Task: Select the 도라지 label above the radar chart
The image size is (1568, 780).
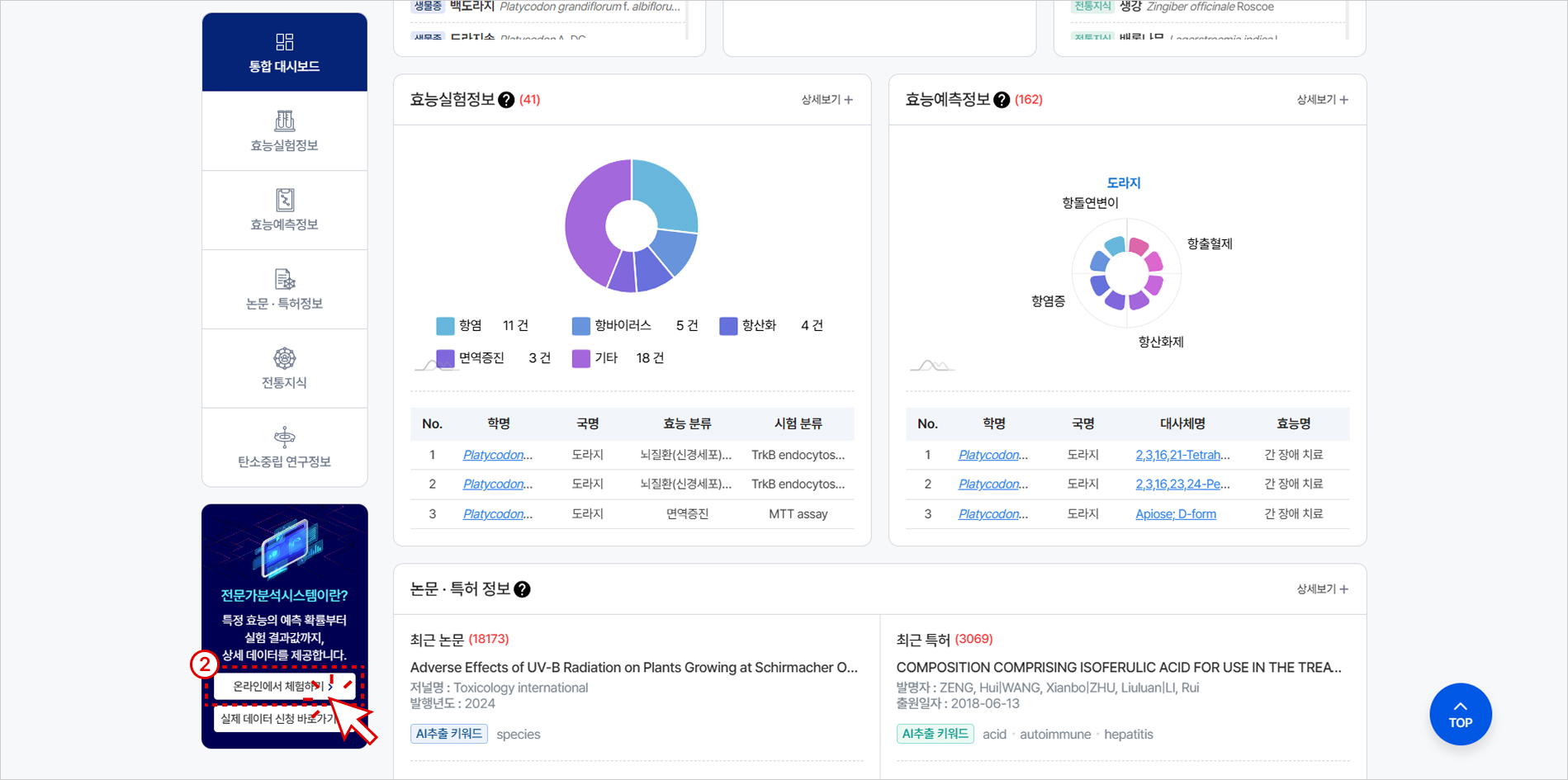Action: [x=1125, y=182]
